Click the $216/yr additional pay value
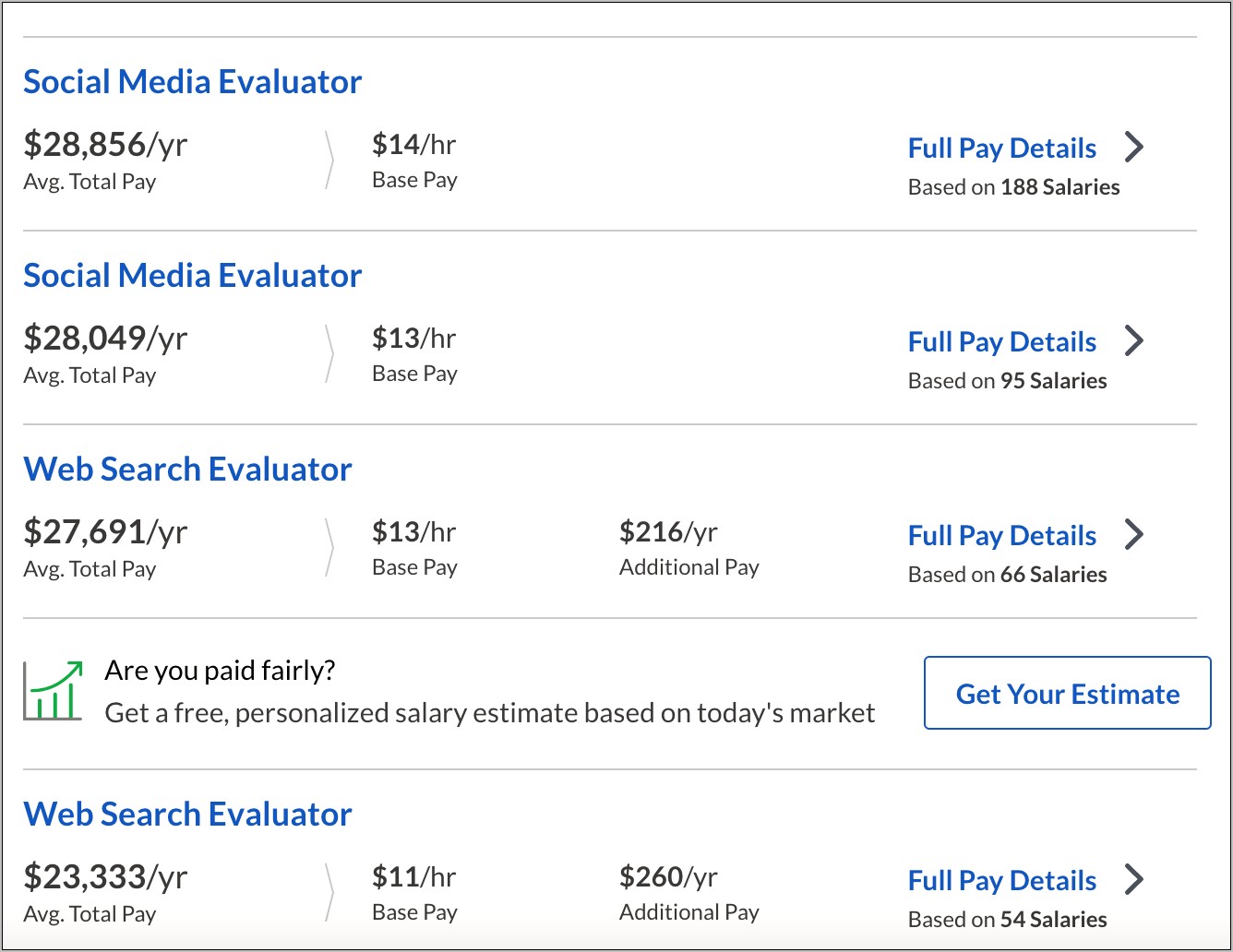The height and width of the screenshot is (952, 1233). 668,532
